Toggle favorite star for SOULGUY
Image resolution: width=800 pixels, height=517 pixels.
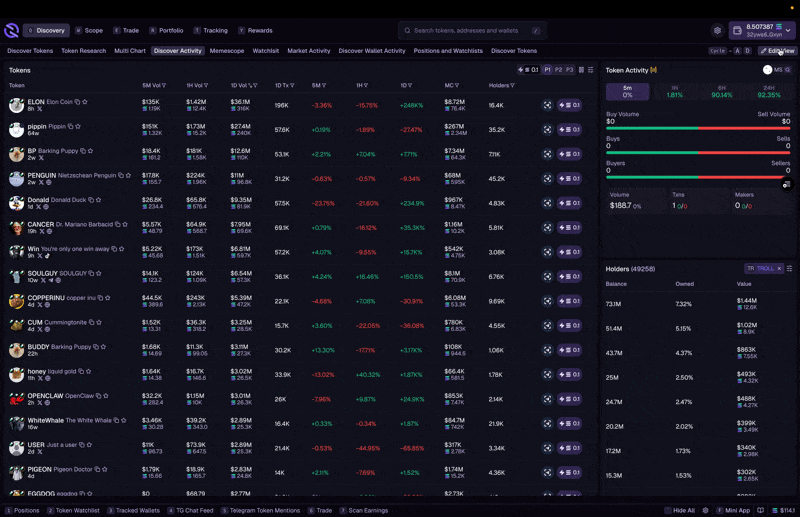click(99, 274)
